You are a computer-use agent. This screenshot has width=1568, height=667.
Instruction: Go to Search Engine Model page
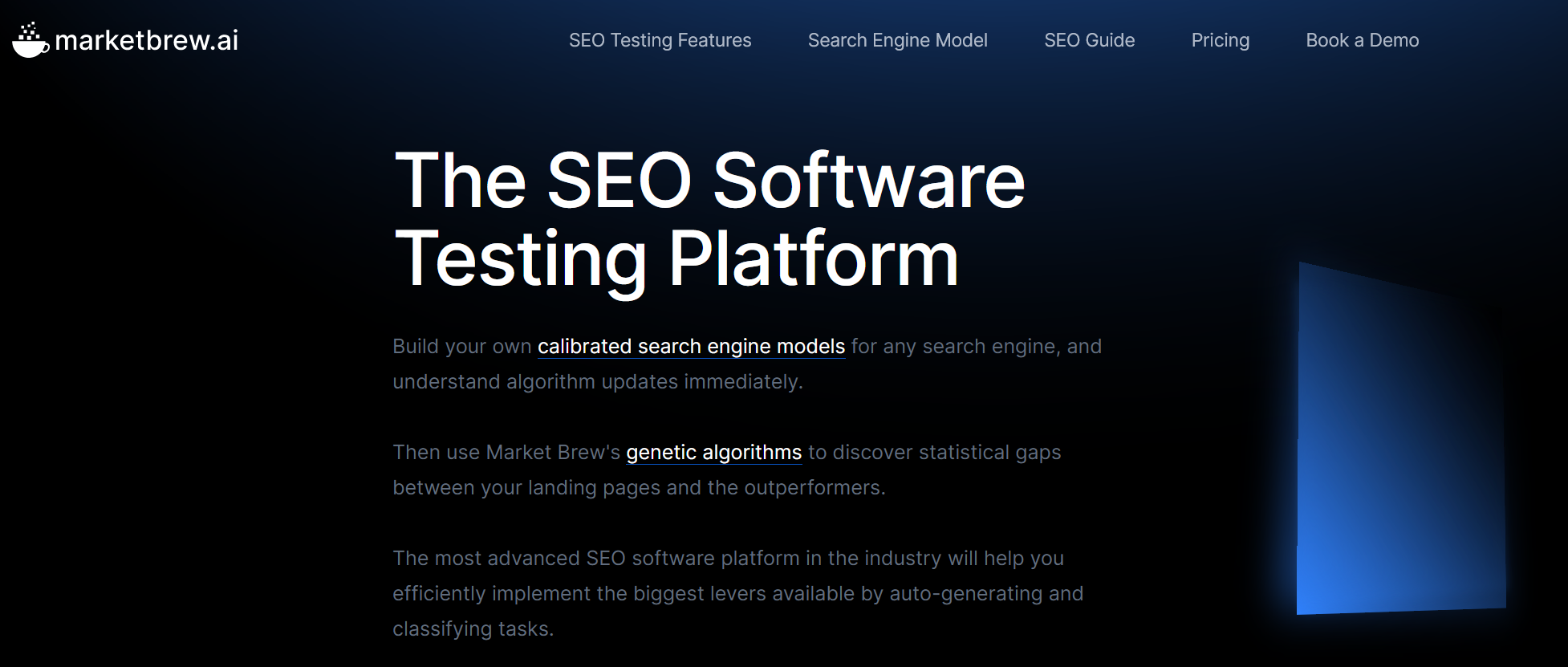897,40
